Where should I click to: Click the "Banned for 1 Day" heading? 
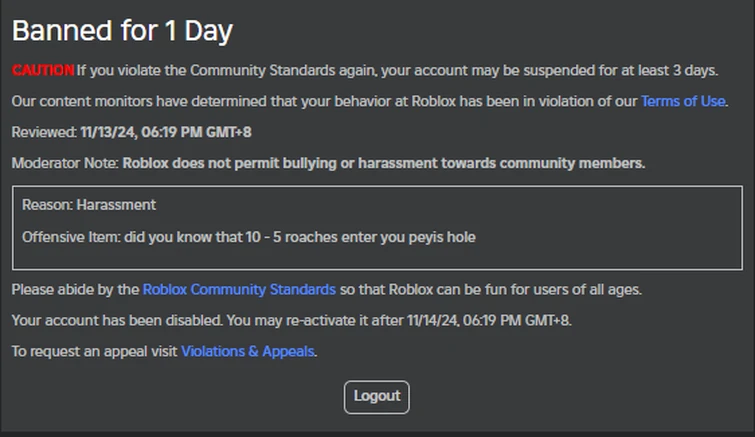[122, 31]
